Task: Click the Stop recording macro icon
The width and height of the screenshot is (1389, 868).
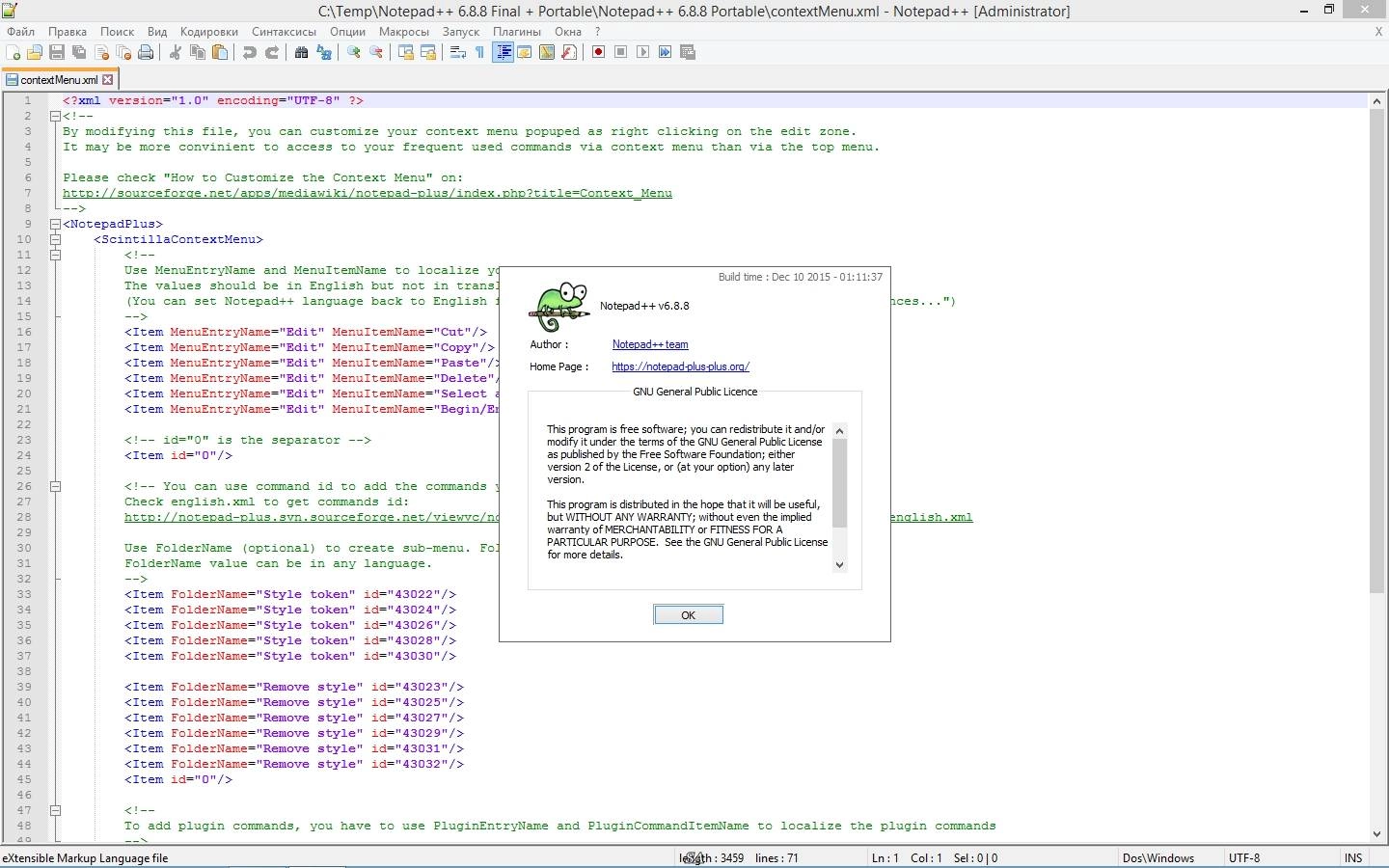Action: coord(620,52)
